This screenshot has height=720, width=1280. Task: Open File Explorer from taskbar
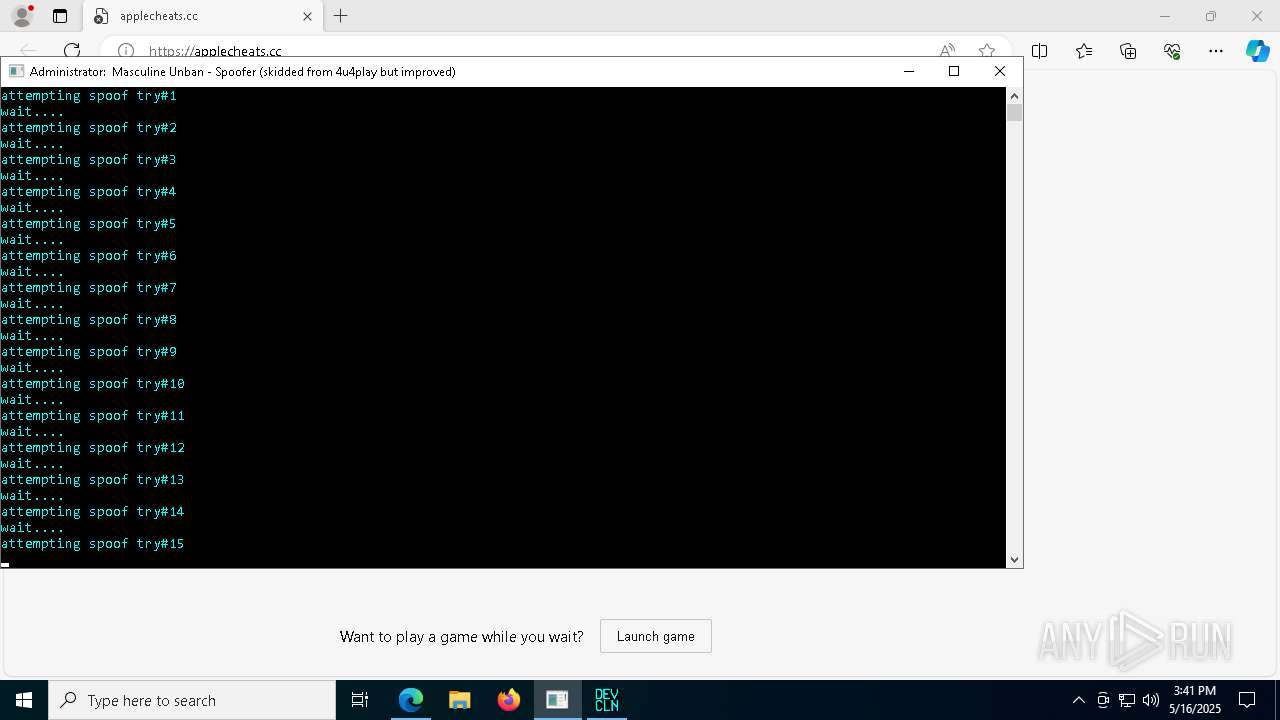click(x=459, y=700)
